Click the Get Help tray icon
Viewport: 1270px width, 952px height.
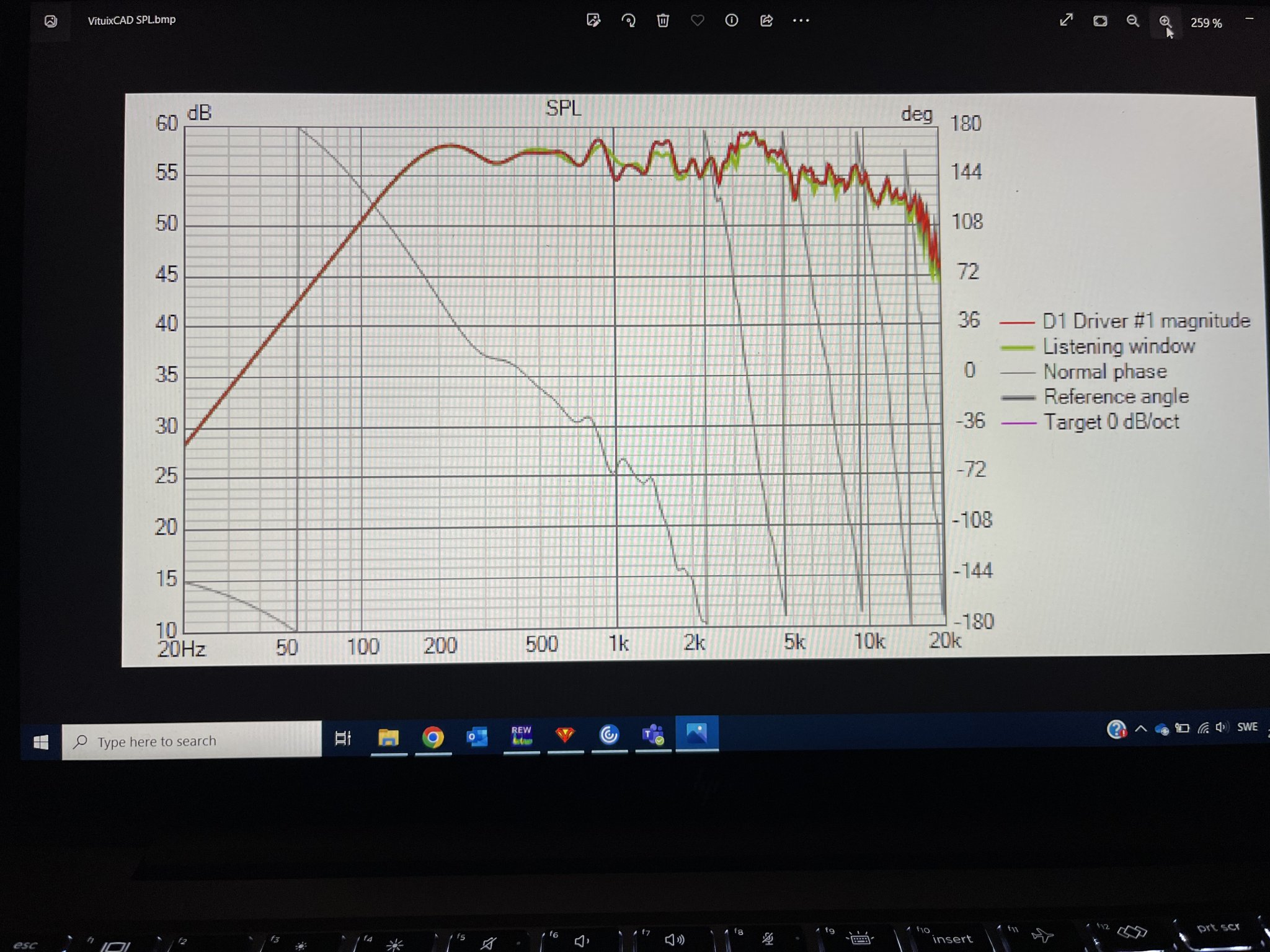[1116, 729]
